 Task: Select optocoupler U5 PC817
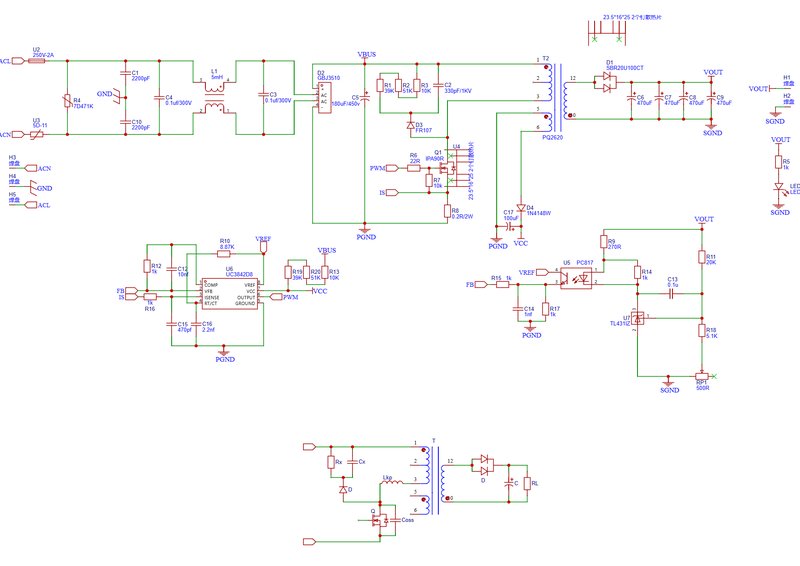click(576, 278)
